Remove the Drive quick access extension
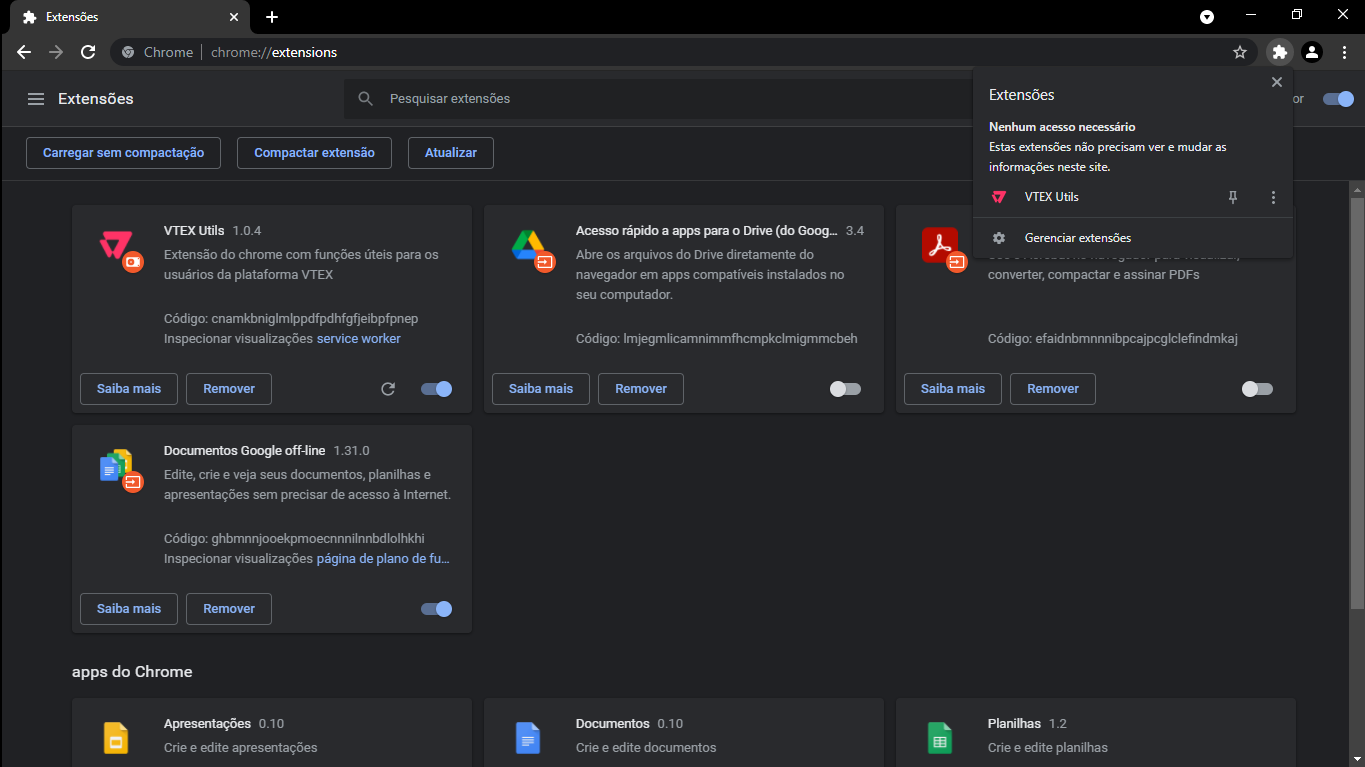This screenshot has width=1365, height=767. point(641,389)
